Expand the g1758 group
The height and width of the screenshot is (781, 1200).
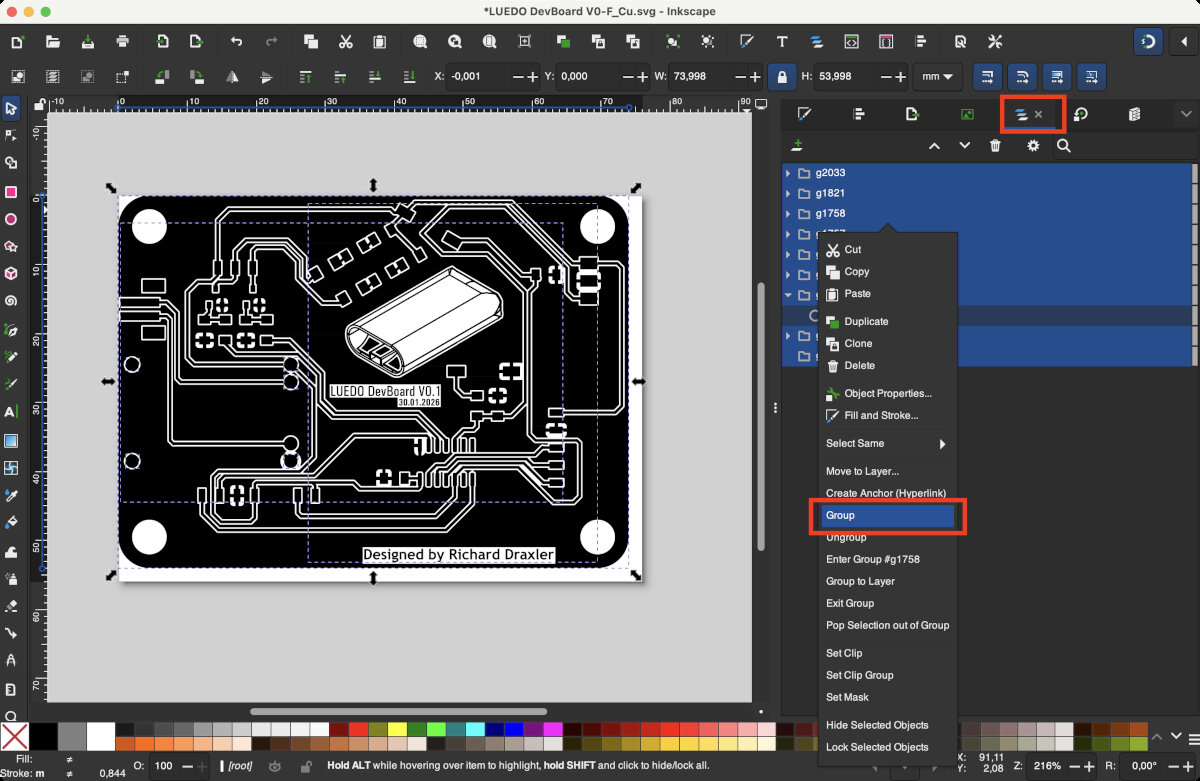788,213
